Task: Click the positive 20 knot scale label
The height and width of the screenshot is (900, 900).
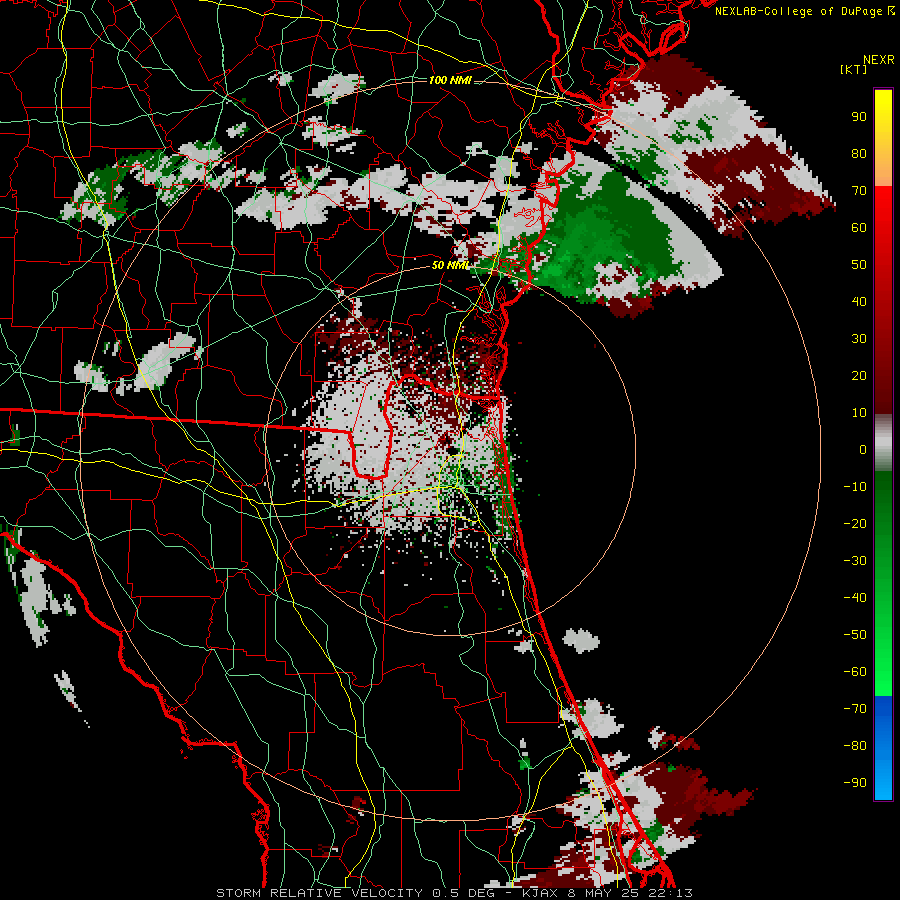Action: click(x=859, y=375)
